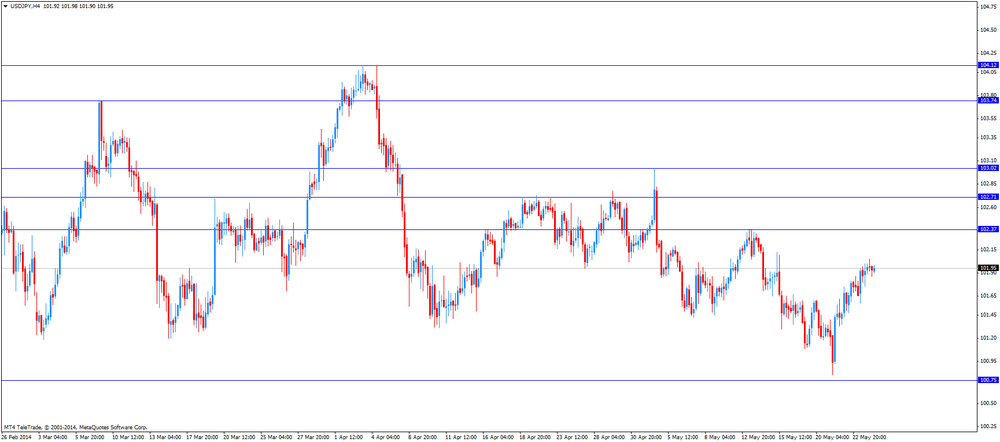This screenshot has height=442, width=1000.
Task: Click the 18 Apr 20:00 time label
Action: pos(535,438)
